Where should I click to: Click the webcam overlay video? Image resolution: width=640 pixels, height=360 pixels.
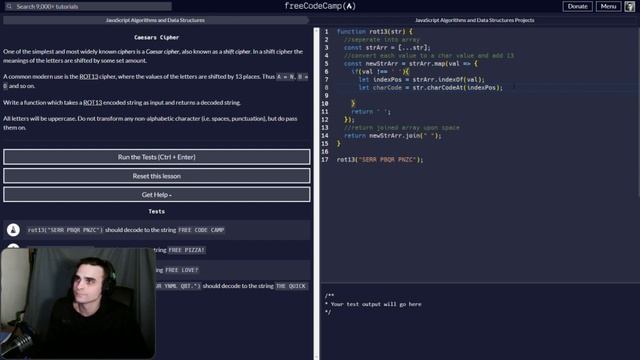pos(78,303)
